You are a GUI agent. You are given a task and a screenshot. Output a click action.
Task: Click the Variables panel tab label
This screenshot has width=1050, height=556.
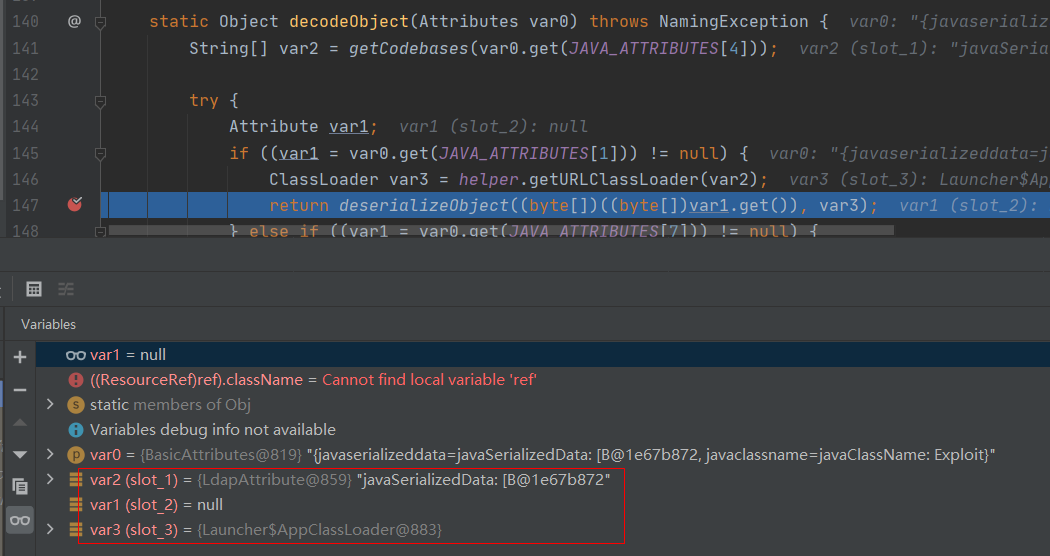tap(48, 324)
